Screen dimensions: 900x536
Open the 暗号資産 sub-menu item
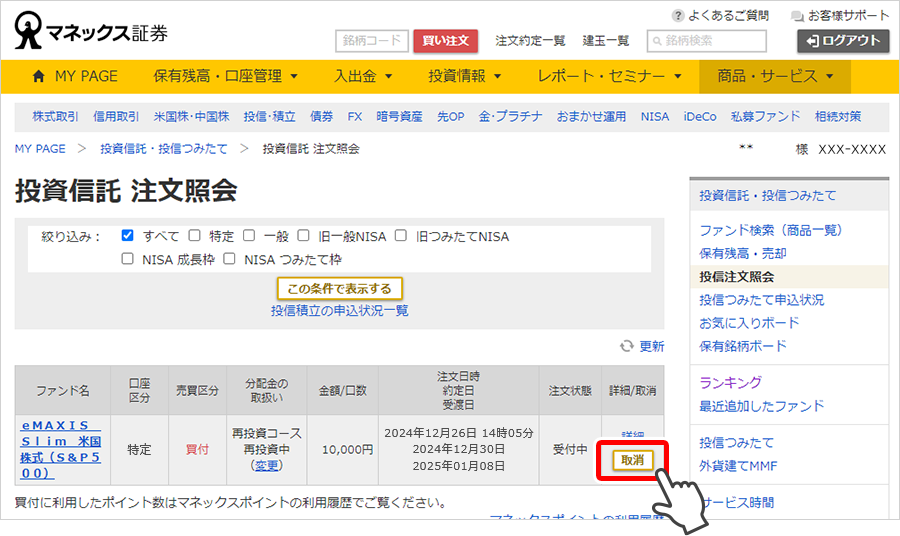(x=399, y=116)
